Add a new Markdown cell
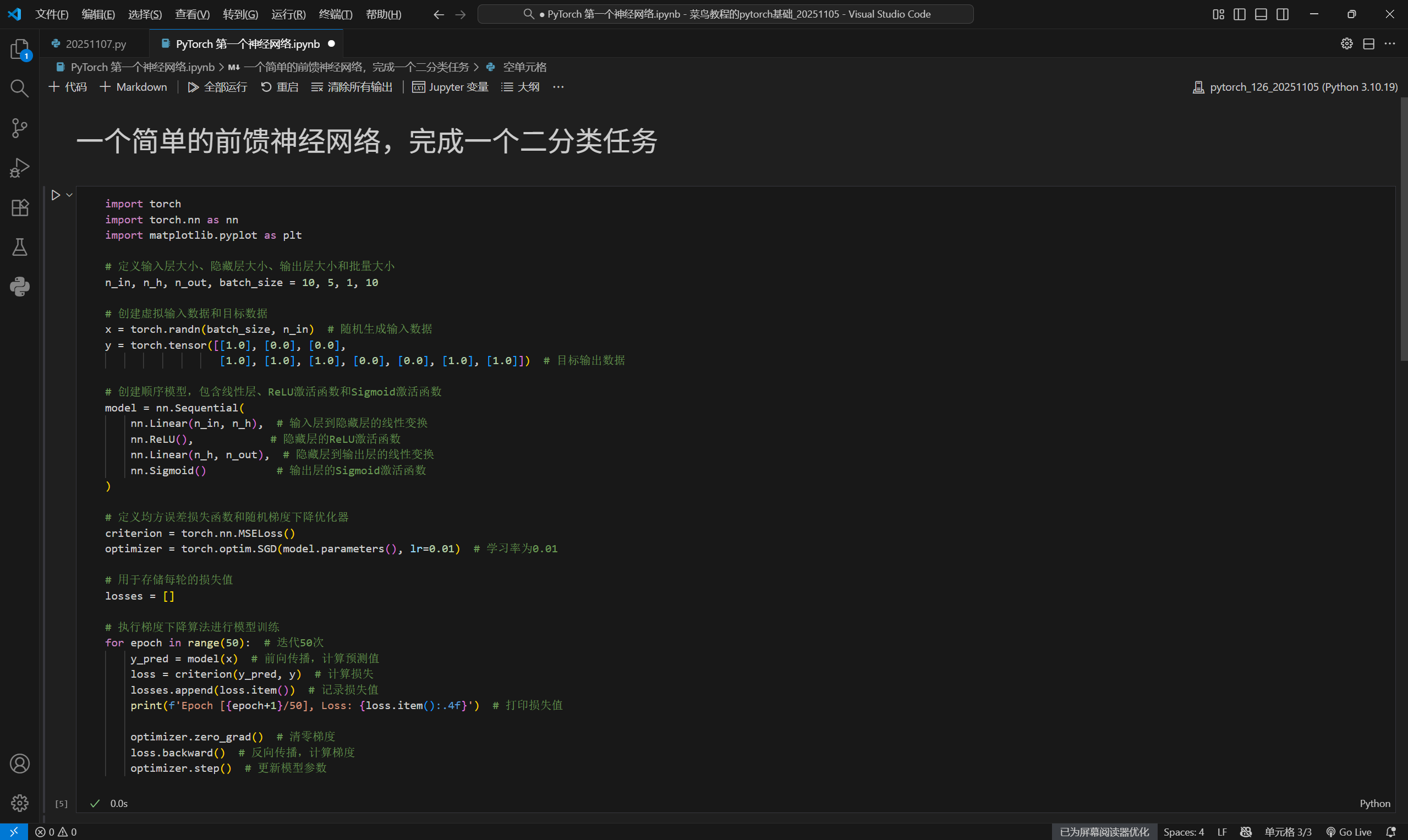 [134, 86]
